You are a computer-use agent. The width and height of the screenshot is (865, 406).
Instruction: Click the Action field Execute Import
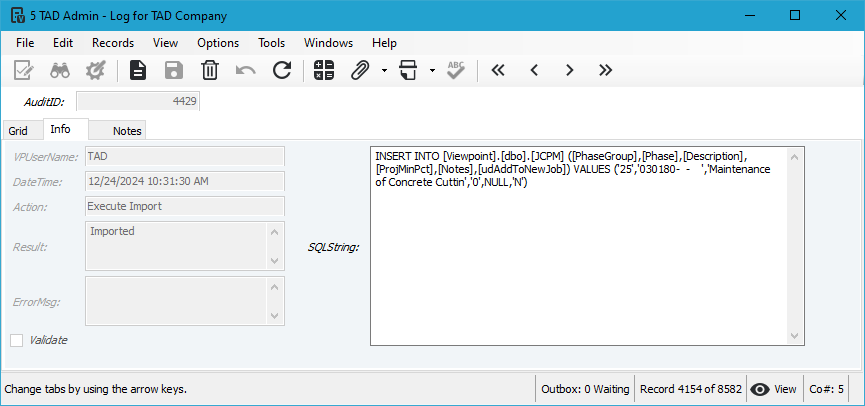click(x=185, y=206)
